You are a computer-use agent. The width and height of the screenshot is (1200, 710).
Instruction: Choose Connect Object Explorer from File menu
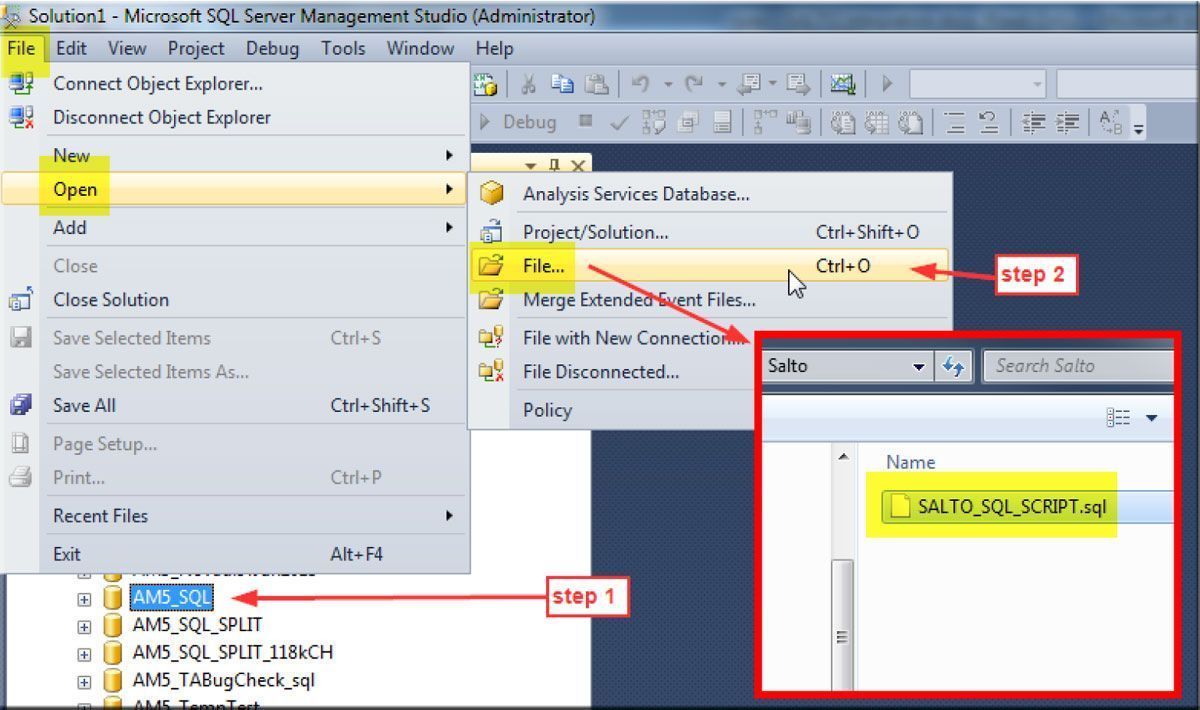click(x=236, y=83)
